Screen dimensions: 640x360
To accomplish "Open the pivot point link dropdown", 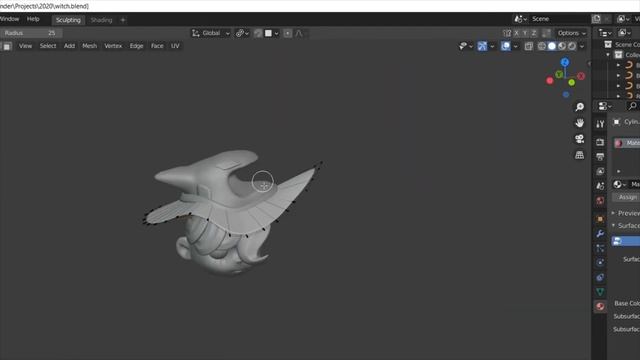I will click(242, 33).
